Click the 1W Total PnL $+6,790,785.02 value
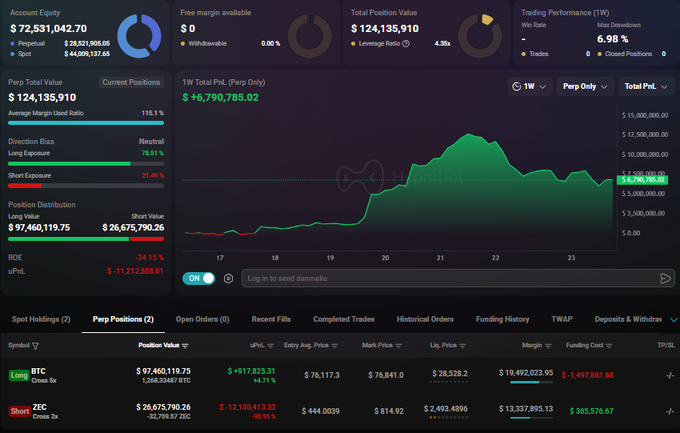The height and width of the screenshot is (433, 680). point(220,98)
